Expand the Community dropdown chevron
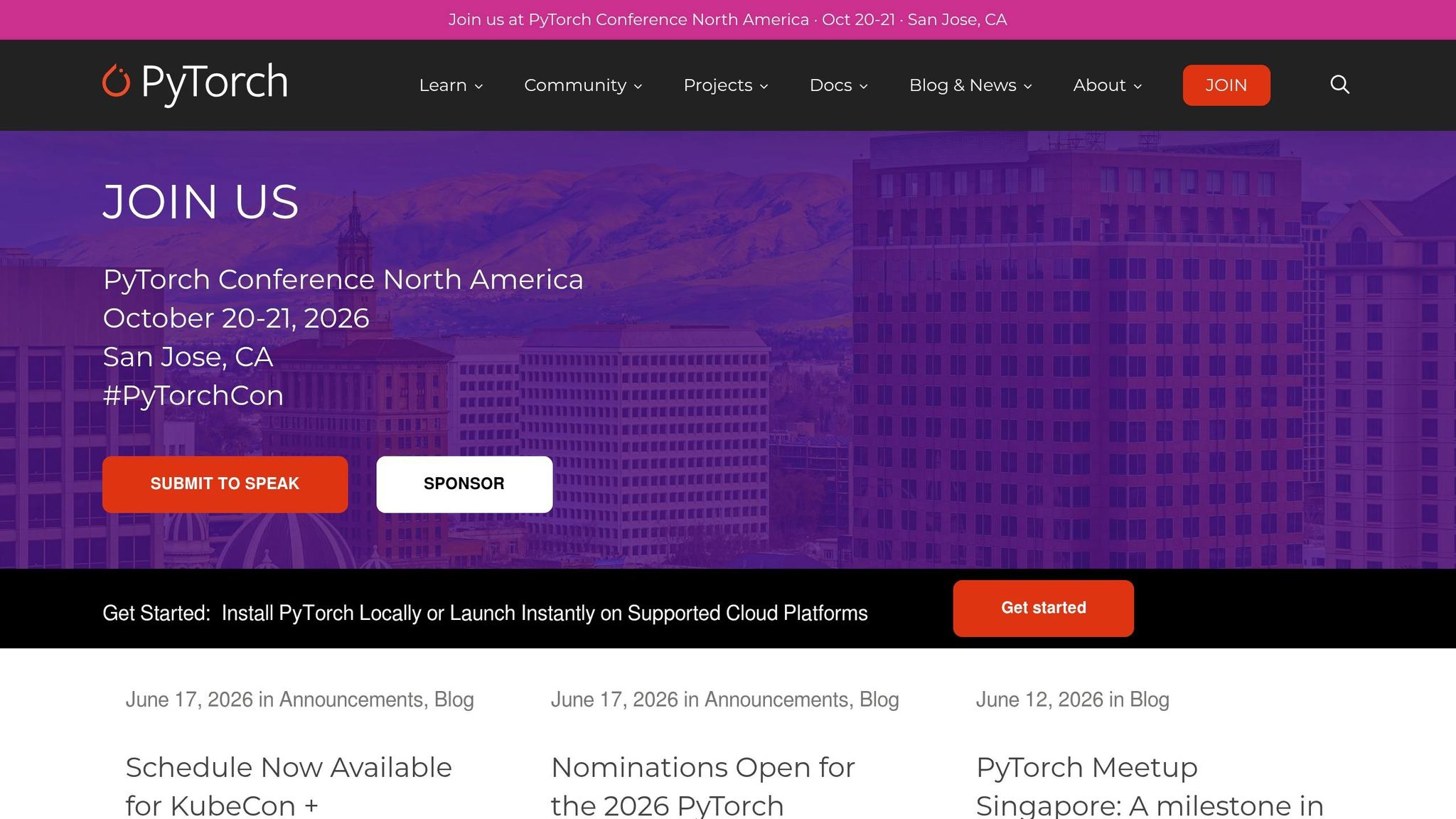 (638, 87)
